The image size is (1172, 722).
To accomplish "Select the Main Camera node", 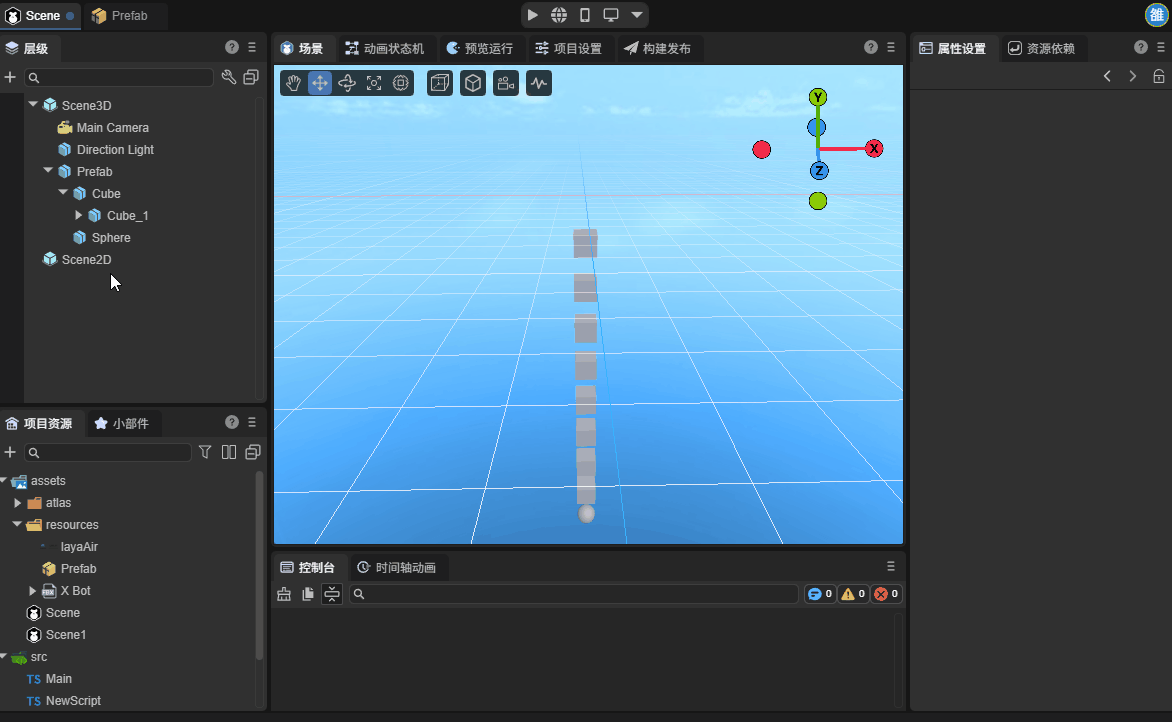I will click(112, 127).
